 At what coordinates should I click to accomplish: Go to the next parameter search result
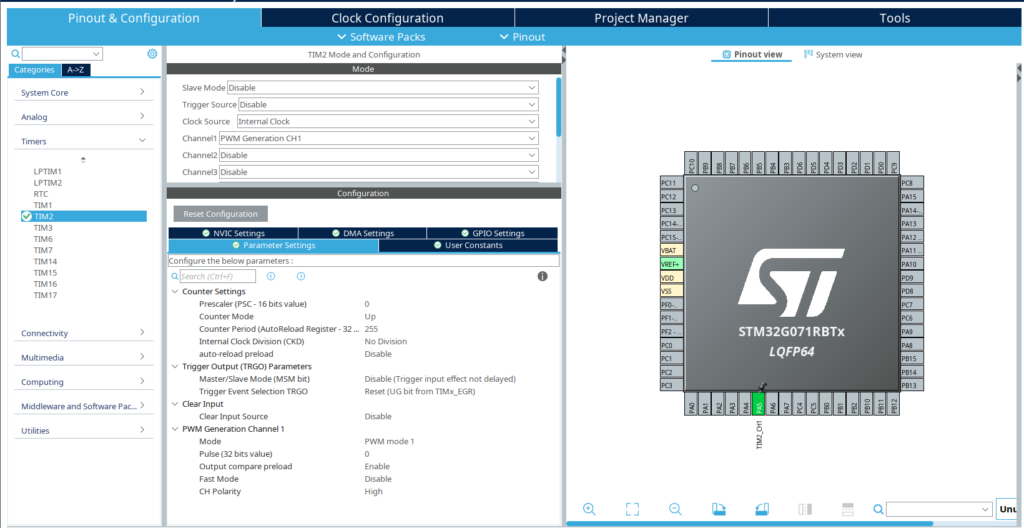(x=300, y=276)
